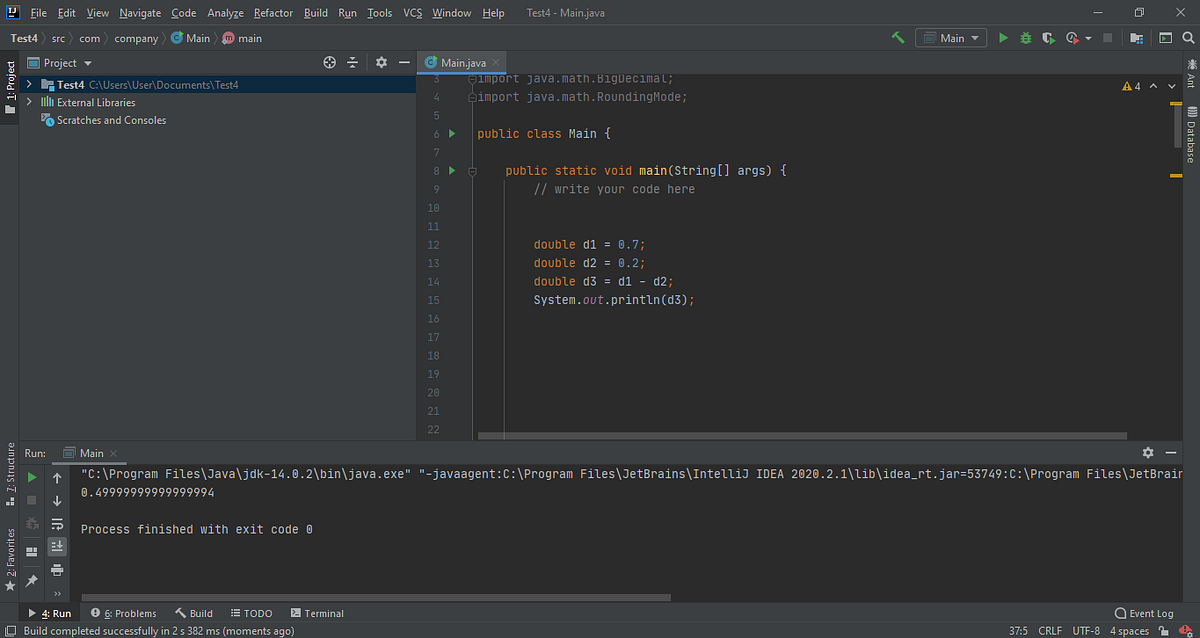Print the console output
Screen dimensions: 1200x638
coord(57,570)
